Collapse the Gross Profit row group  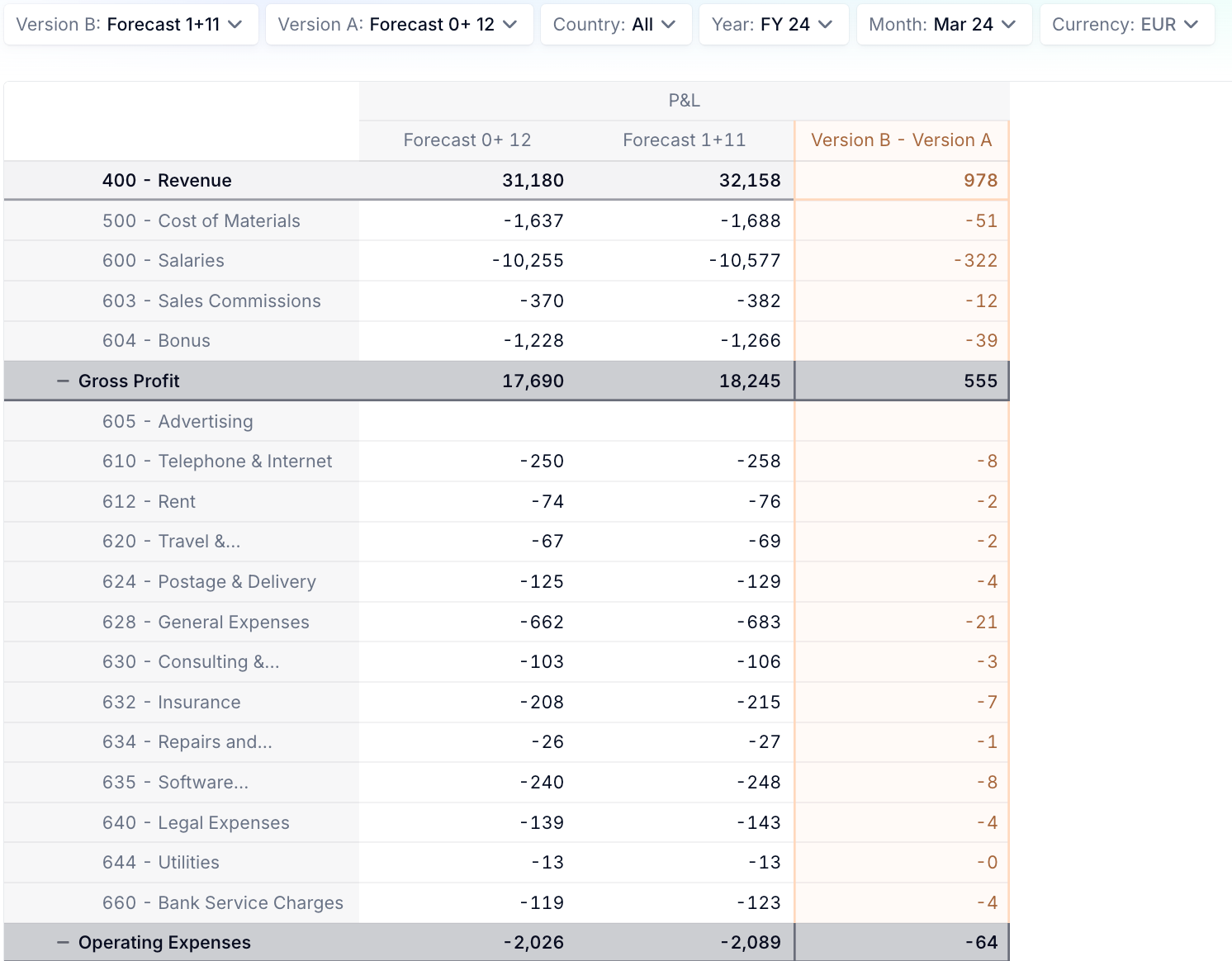[63, 381]
